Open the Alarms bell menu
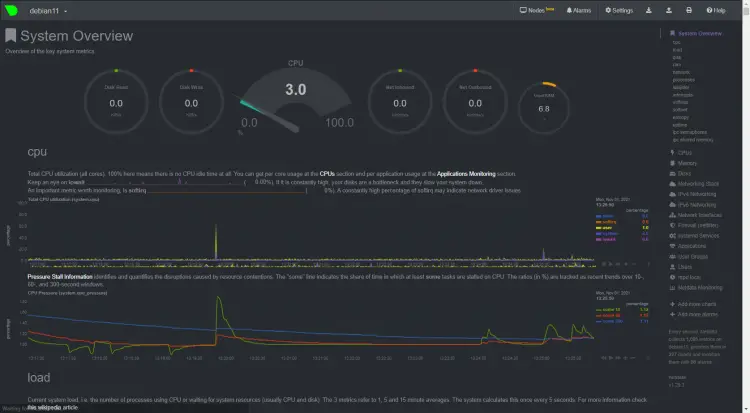This screenshot has width=750, height=413. (x=579, y=10)
